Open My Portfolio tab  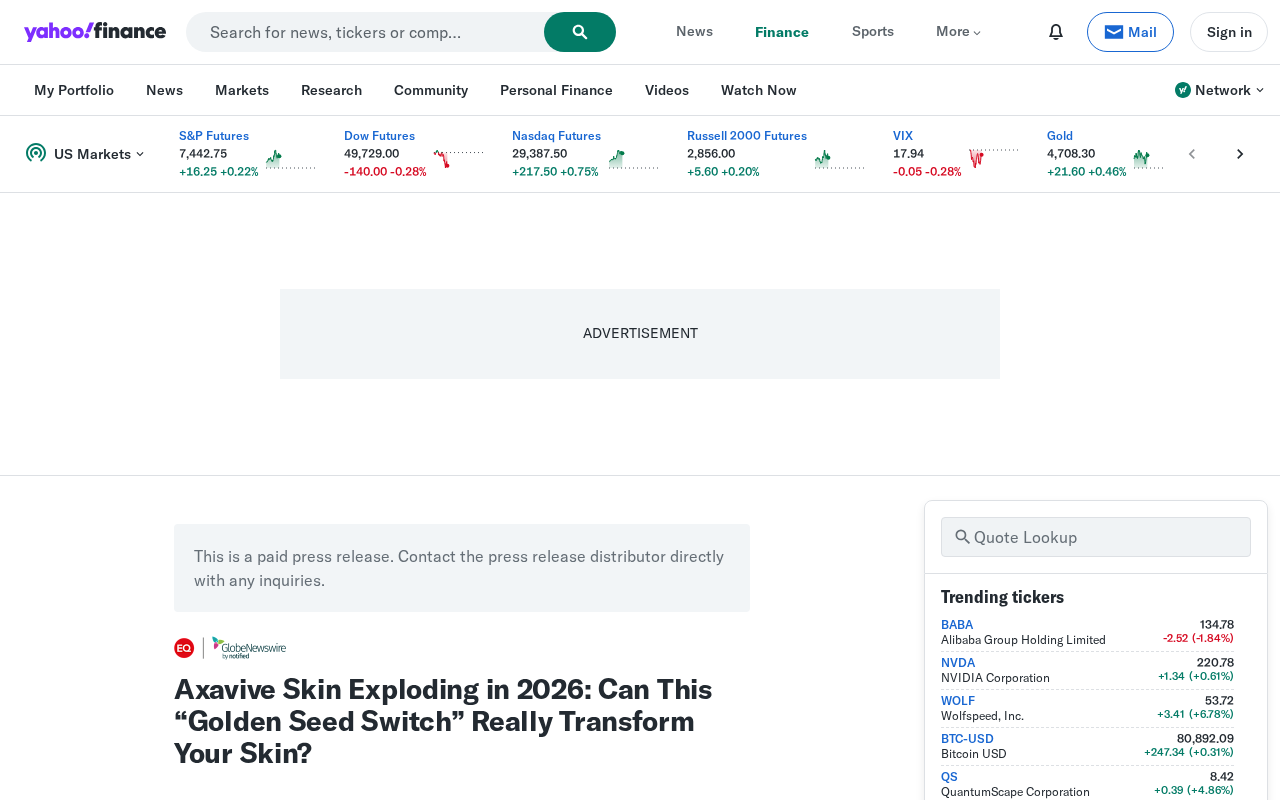(x=74, y=90)
